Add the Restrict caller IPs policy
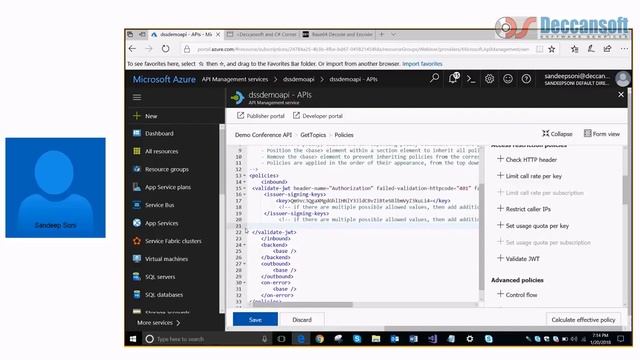This screenshot has width=640, height=360. coord(524,209)
